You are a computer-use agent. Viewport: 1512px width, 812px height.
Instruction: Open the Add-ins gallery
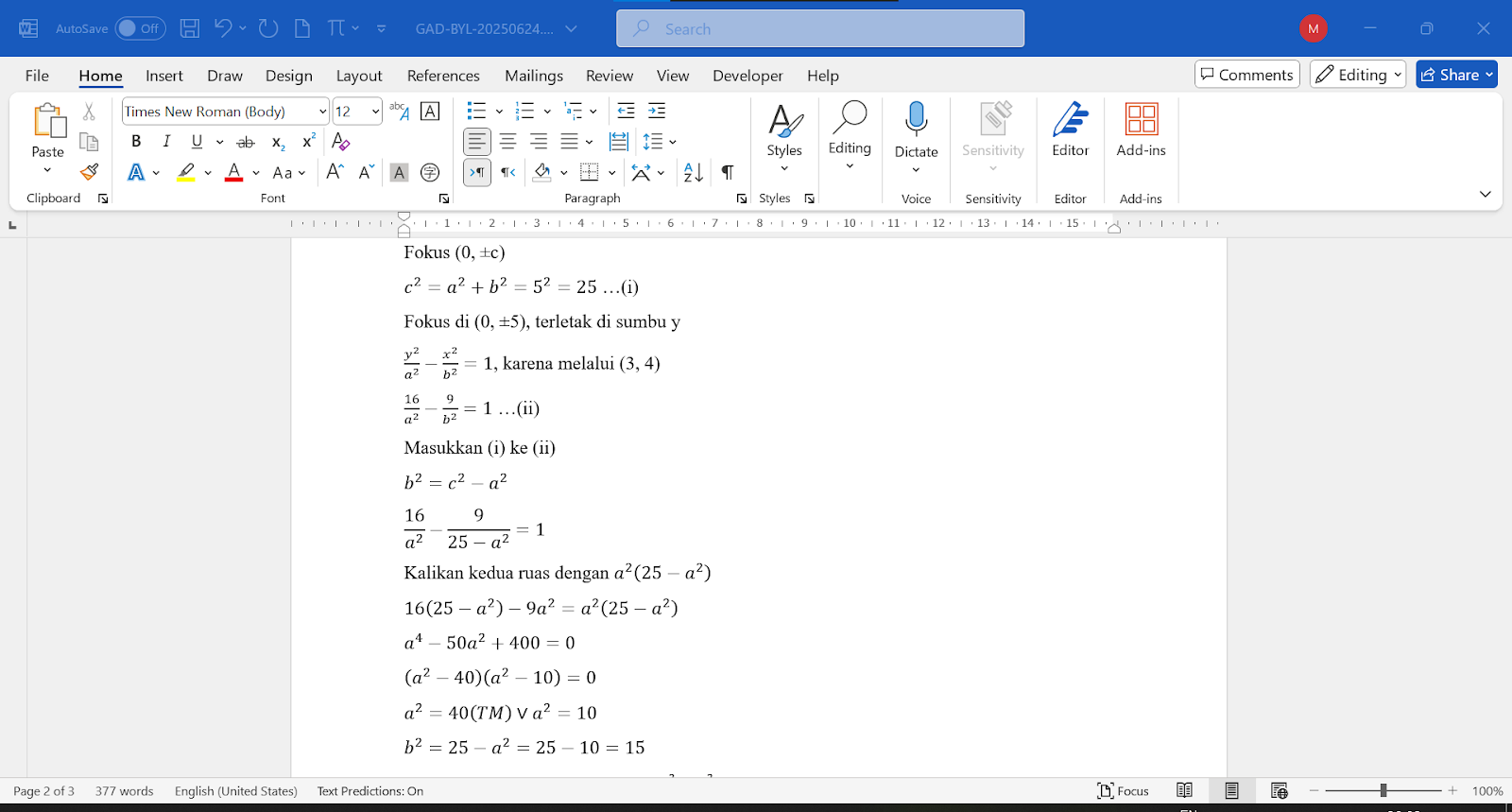[1141, 130]
